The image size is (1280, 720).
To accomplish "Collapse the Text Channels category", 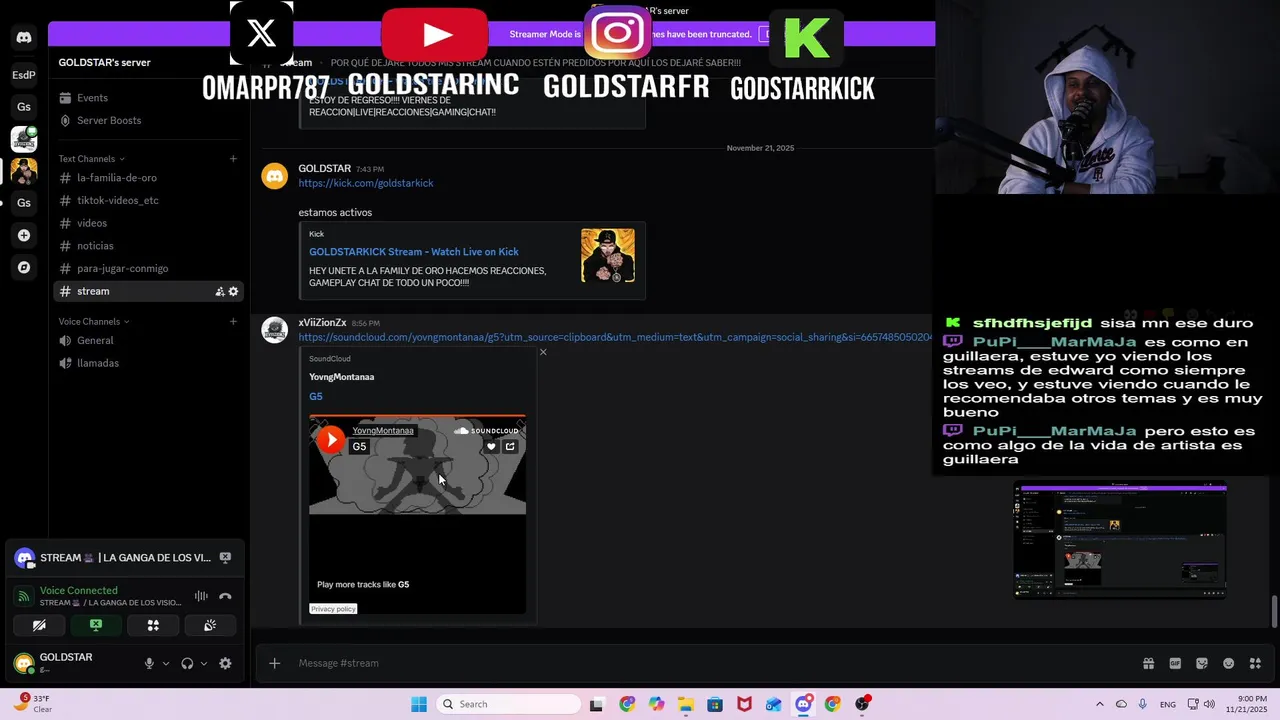I will click(x=91, y=159).
